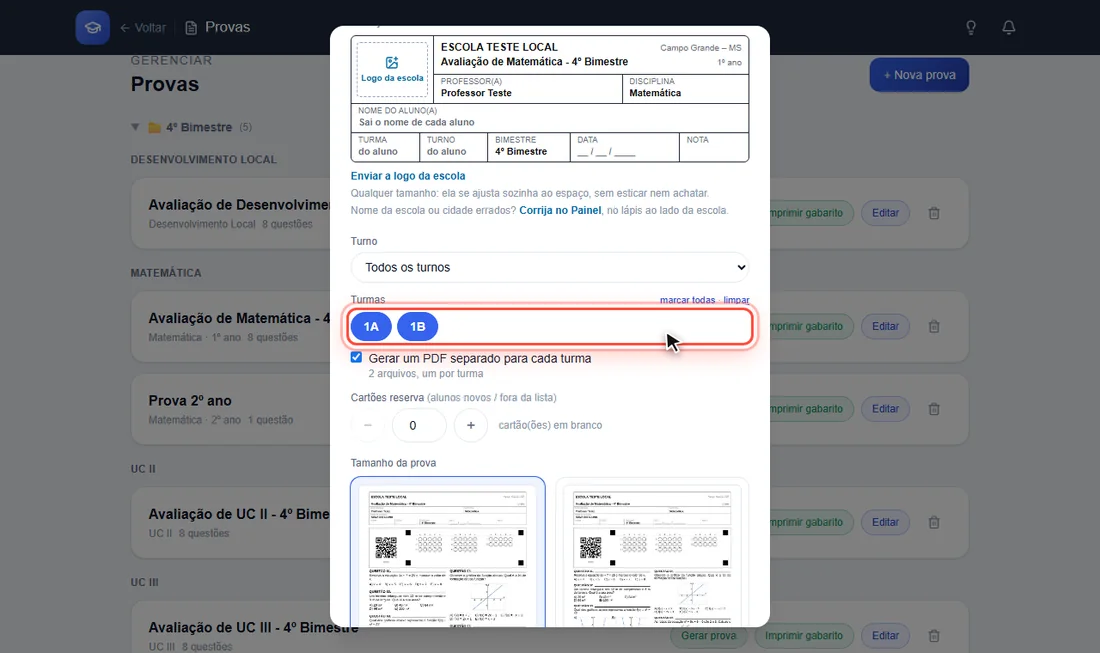Open the notifications bell

tap(1009, 27)
